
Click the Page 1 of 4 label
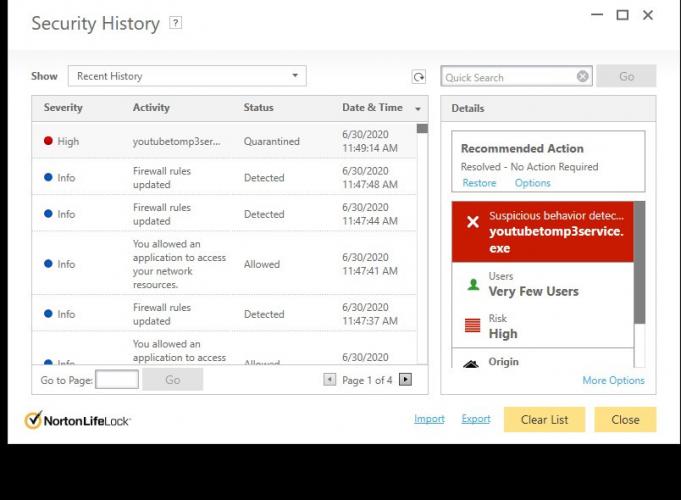[367, 380]
